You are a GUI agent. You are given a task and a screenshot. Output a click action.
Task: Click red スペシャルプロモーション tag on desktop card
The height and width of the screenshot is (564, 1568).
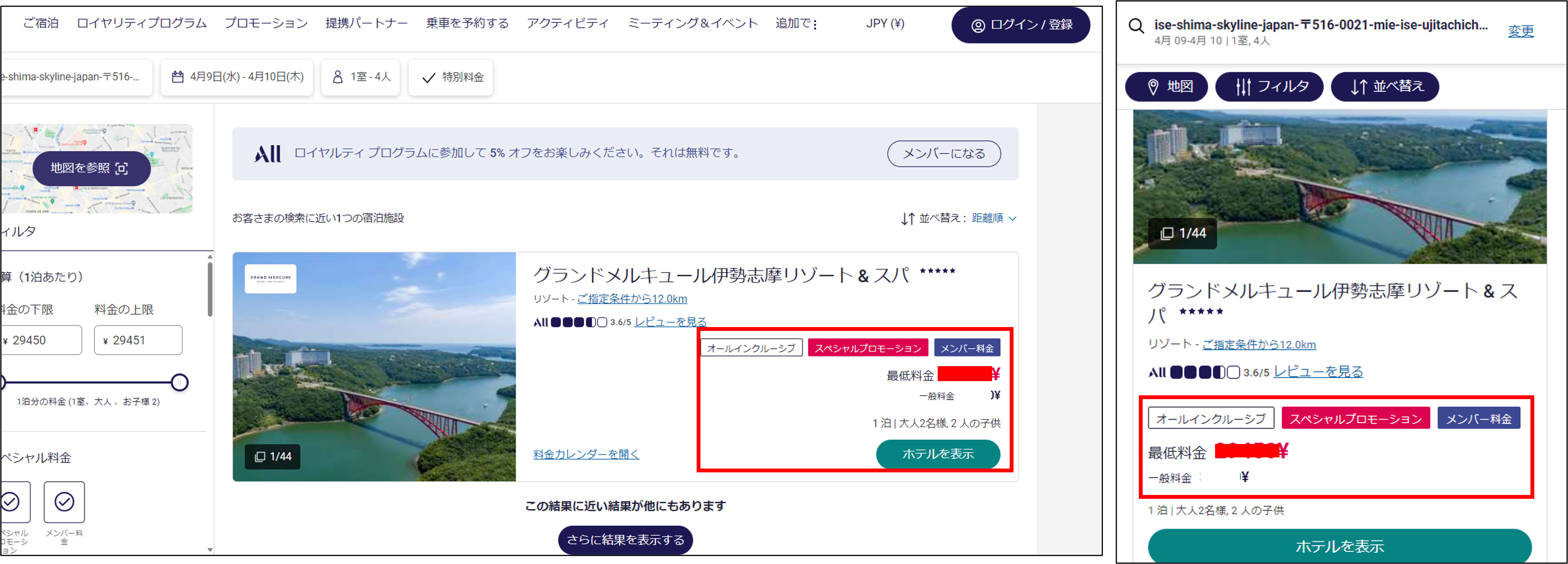pyautogui.click(x=868, y=348)
